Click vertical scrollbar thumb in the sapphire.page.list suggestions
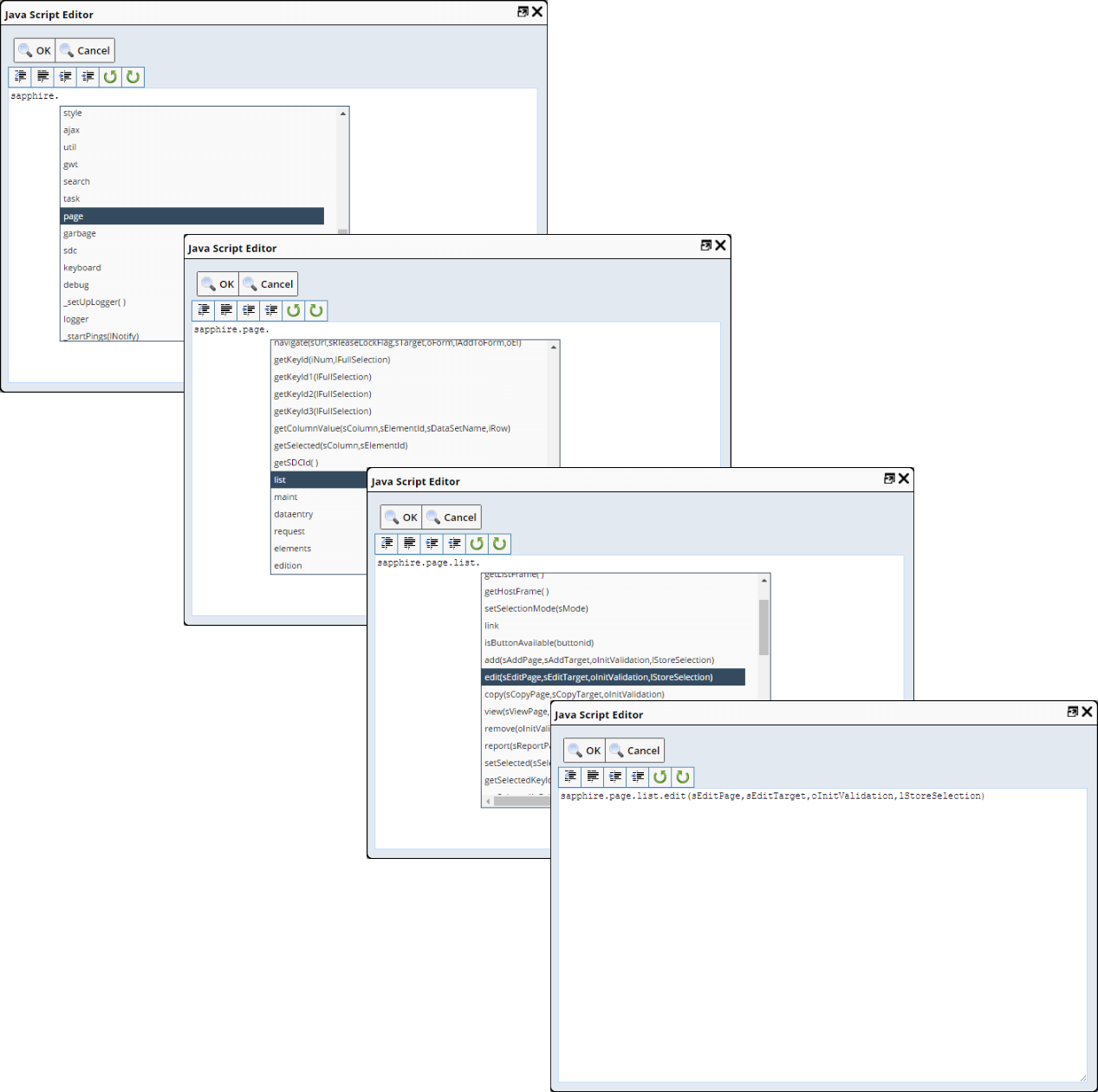The width and height of the screenshot is (1098, 1092). coord(763,627)
